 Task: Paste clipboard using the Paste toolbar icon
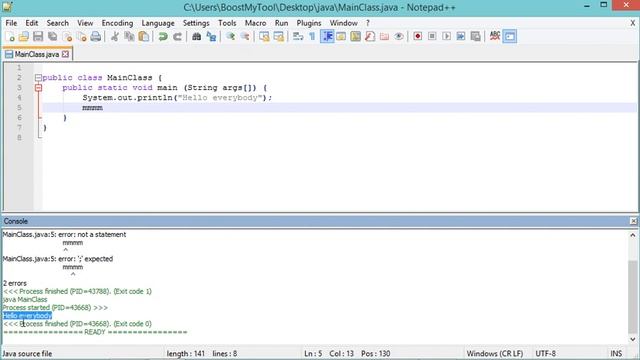pos(144,37)
